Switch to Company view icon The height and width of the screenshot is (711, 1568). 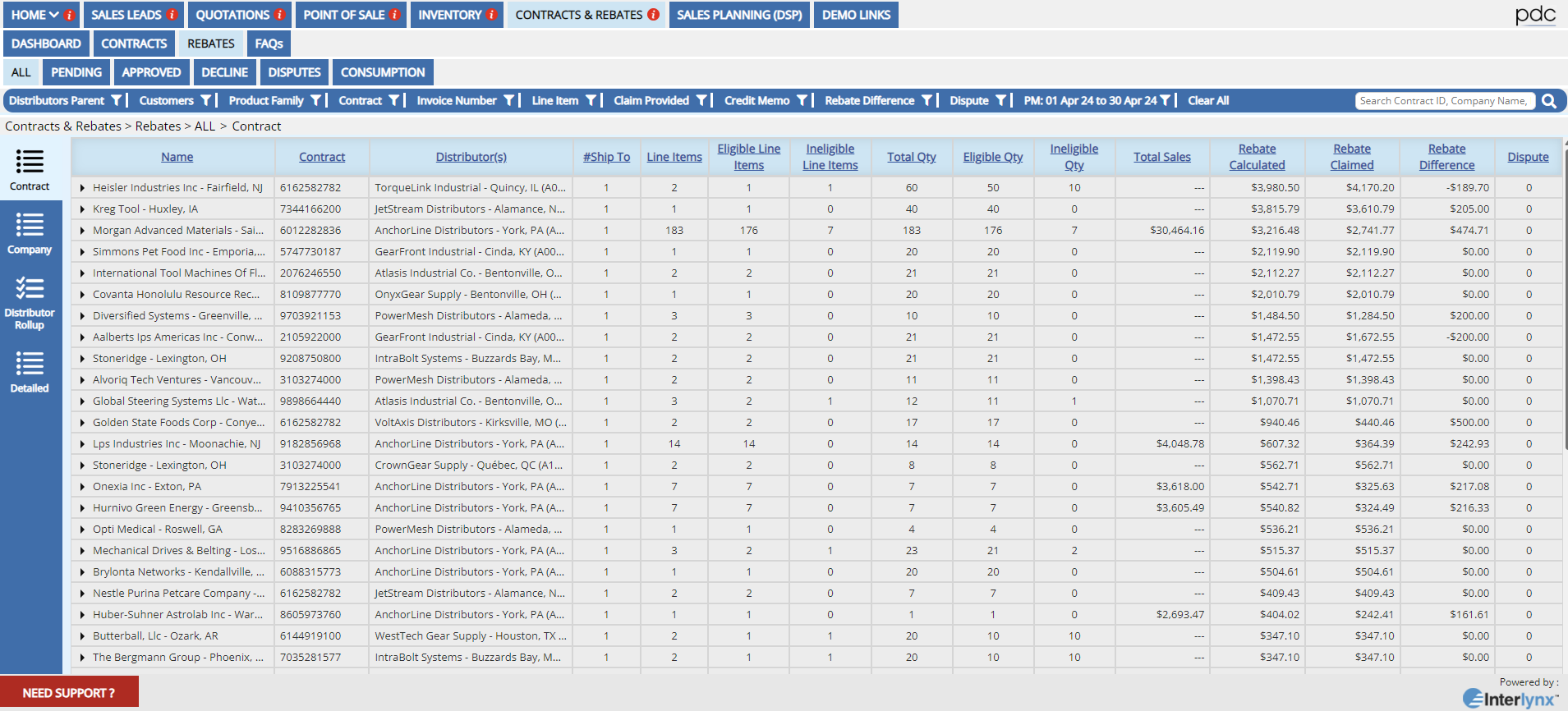pyautogui.click(x=30, y=232)
